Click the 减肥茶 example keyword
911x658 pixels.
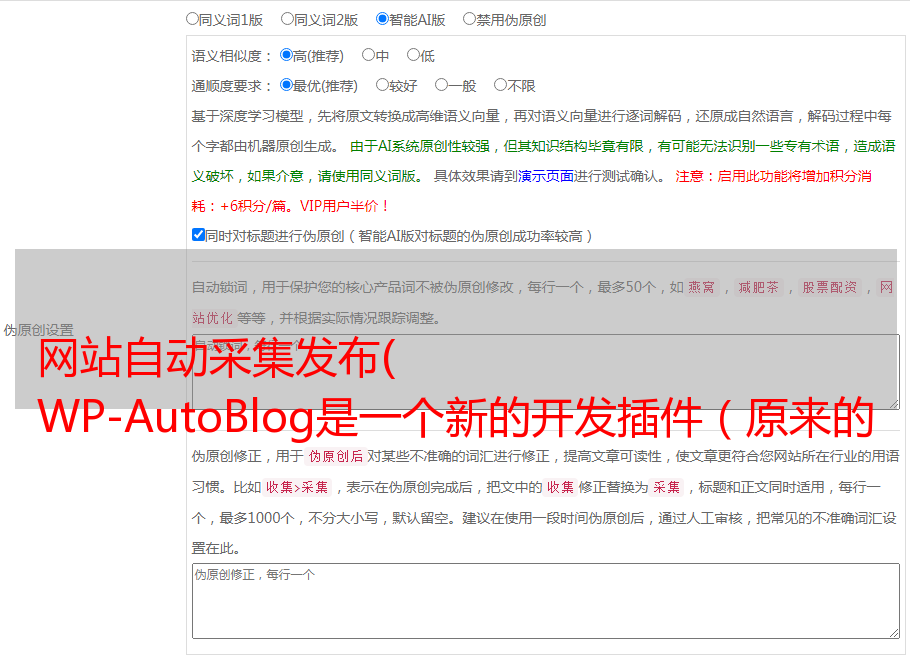758,287
